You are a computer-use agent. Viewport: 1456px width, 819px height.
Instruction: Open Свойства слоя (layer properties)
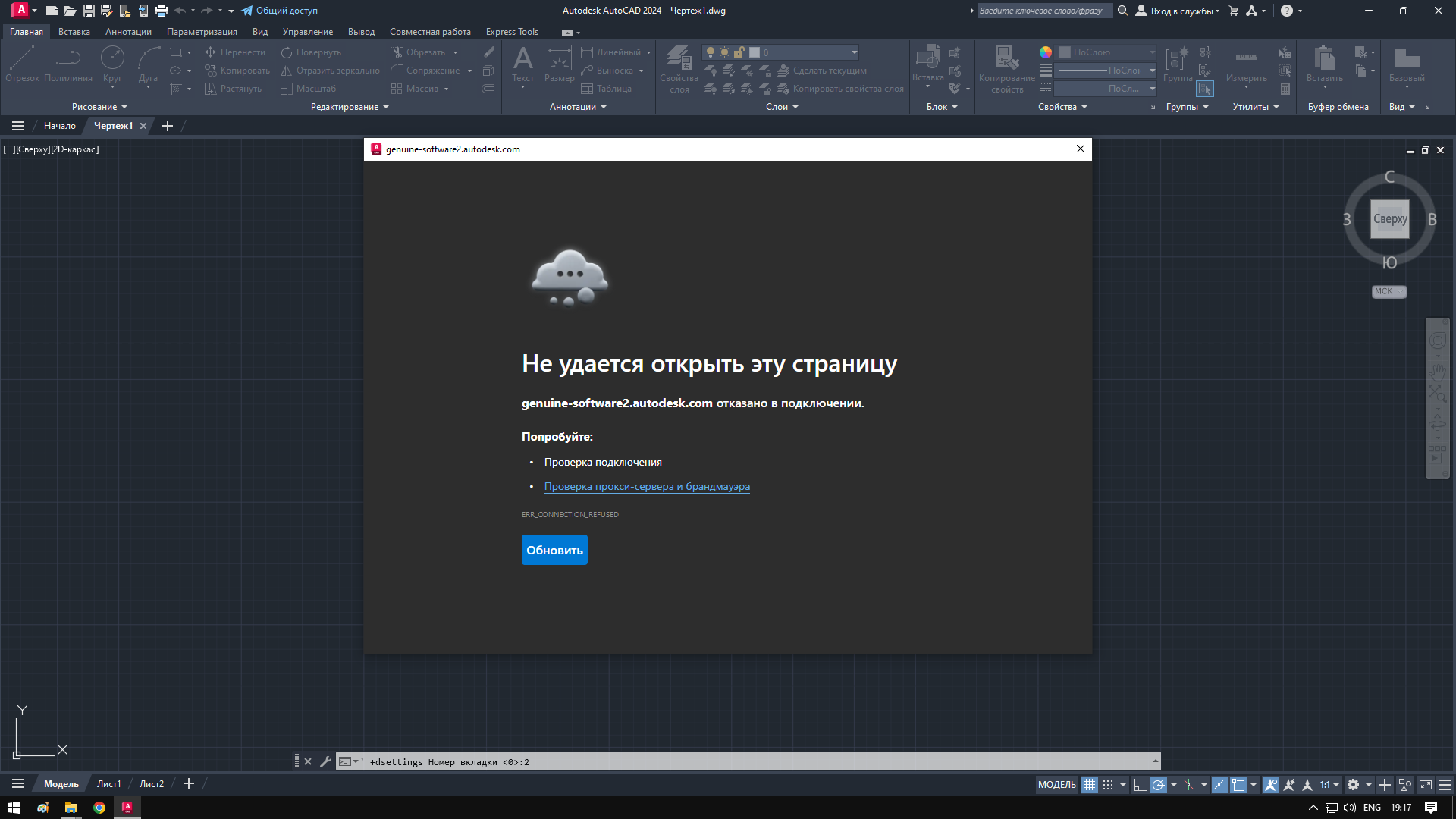pyautogui.click(x=679, y=68)
